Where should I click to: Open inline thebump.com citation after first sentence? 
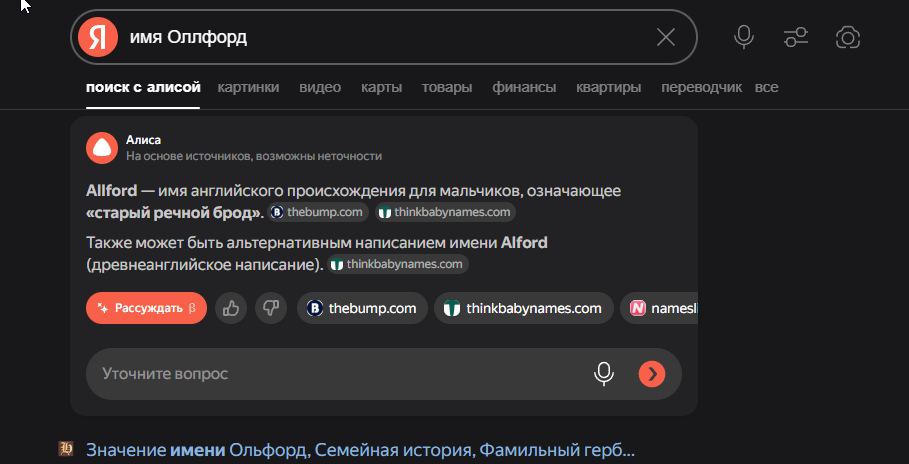click(x=318, y=212)
